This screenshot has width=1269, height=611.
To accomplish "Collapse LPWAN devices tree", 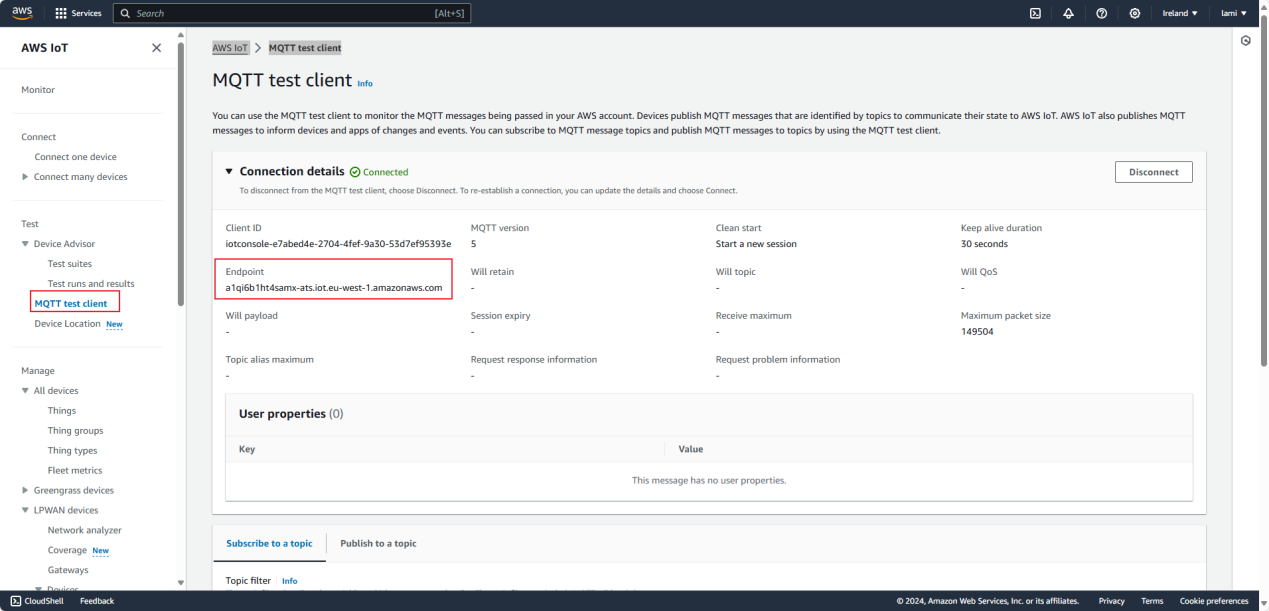I will tap(26, 511).
